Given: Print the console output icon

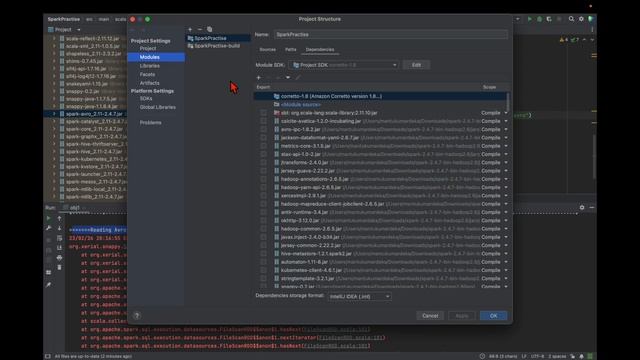Looking at the screenshot, I should tap(59, 258).
